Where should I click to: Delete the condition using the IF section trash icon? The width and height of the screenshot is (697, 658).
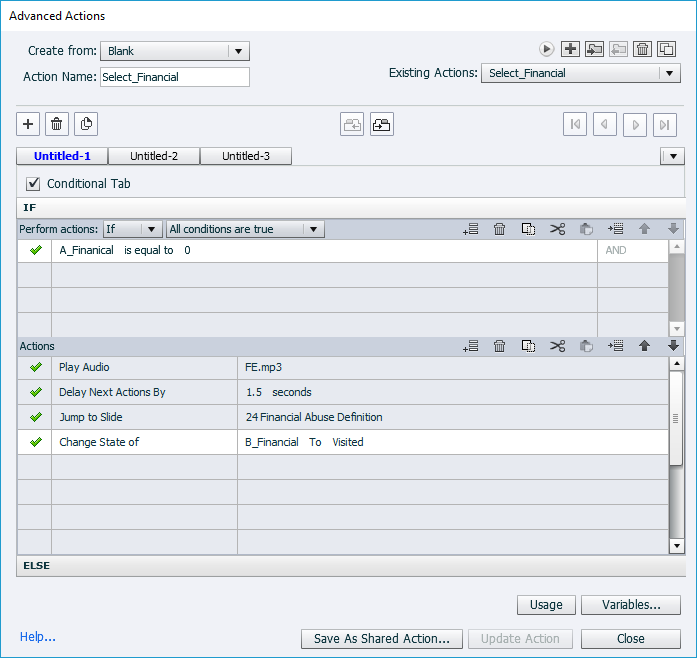[x=499, y=229]
